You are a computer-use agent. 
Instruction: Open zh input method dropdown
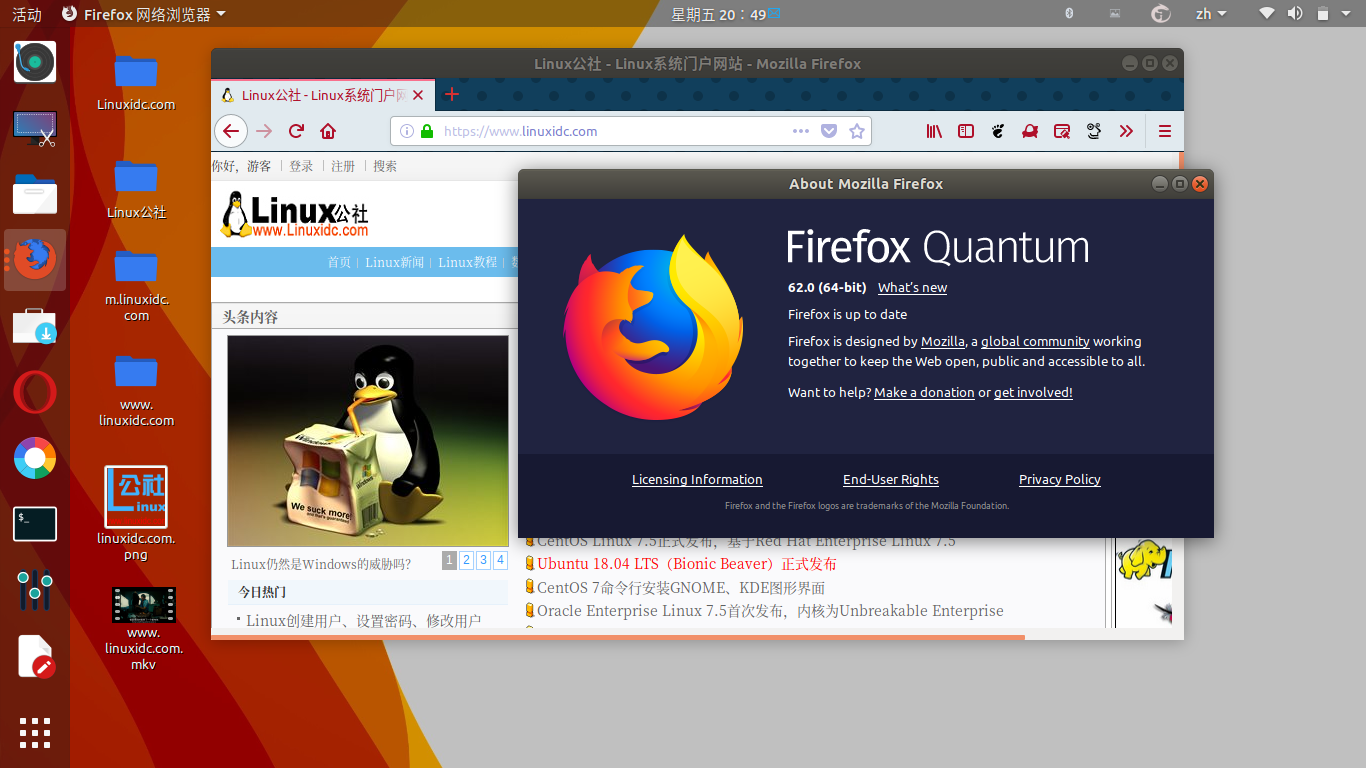[x=1211, y=14]
